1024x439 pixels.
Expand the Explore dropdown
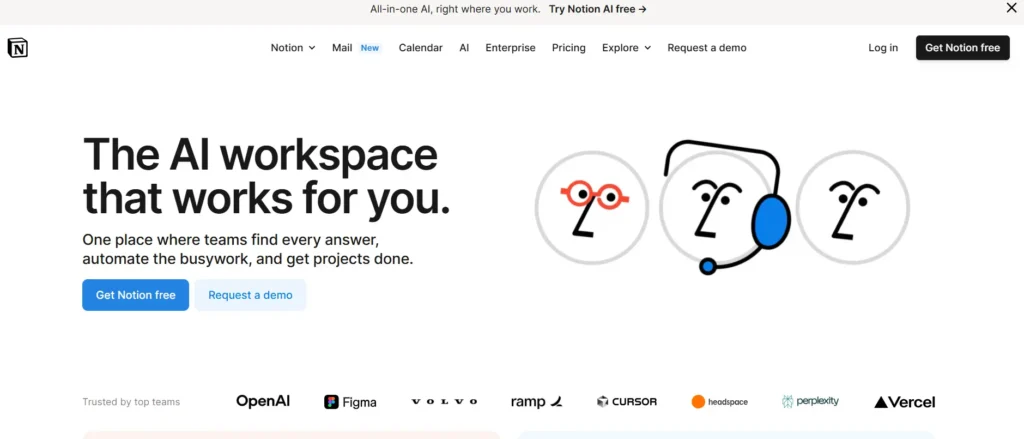point(626,48)
